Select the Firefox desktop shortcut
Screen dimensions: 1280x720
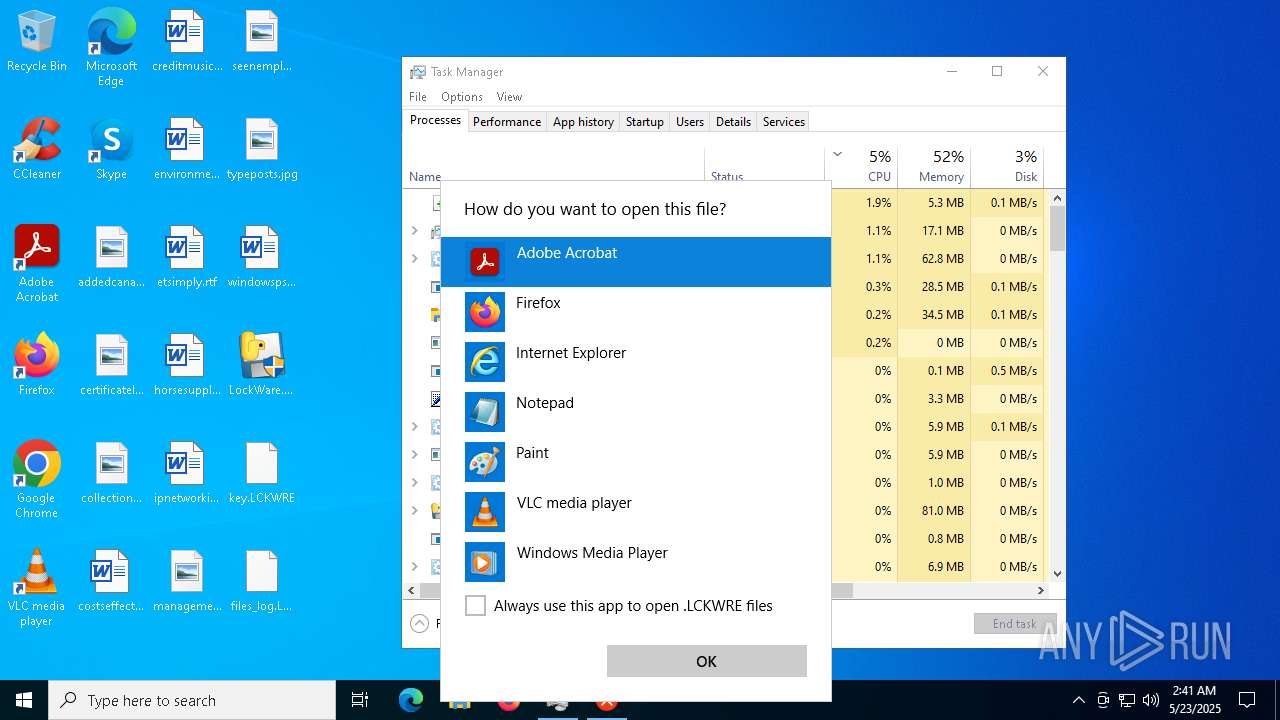point(37,365)
